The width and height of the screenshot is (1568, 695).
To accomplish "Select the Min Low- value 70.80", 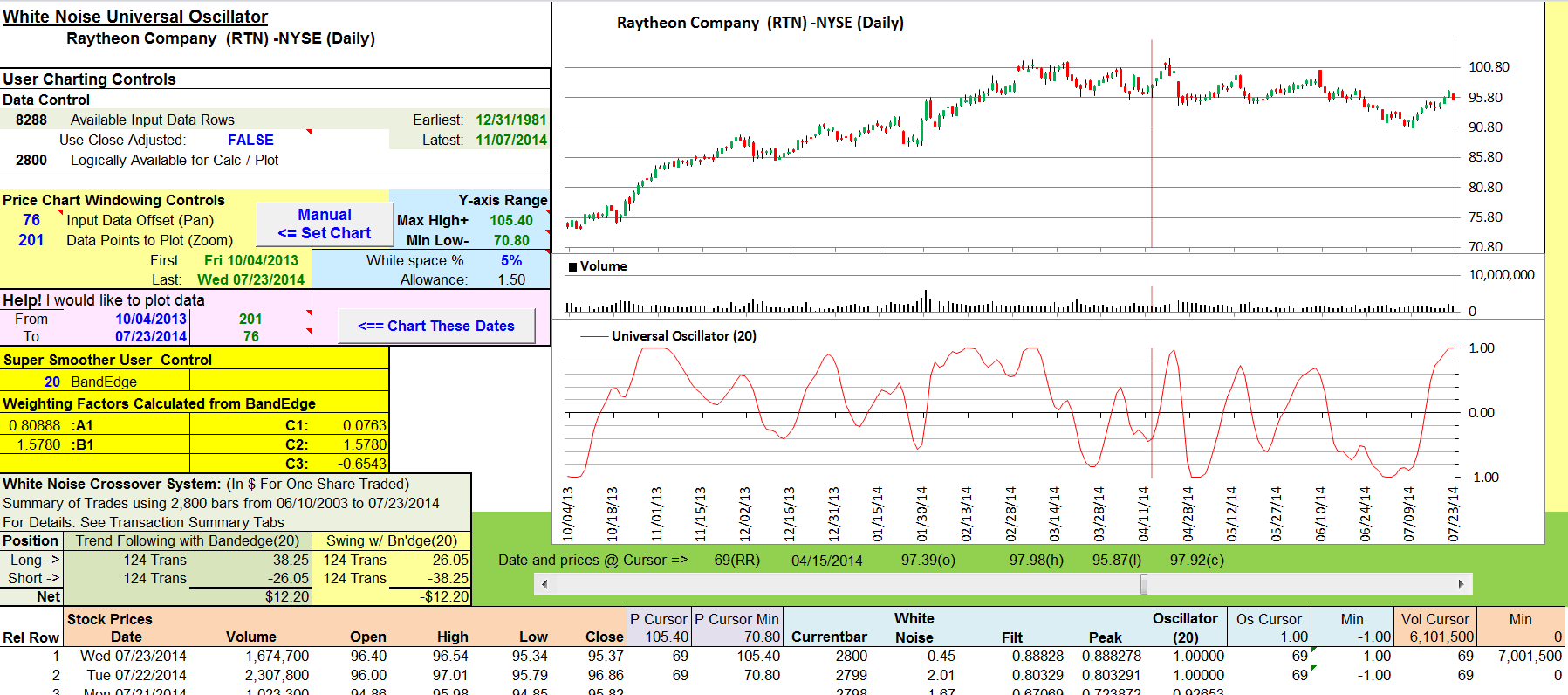I will click(x=510, y=240).
